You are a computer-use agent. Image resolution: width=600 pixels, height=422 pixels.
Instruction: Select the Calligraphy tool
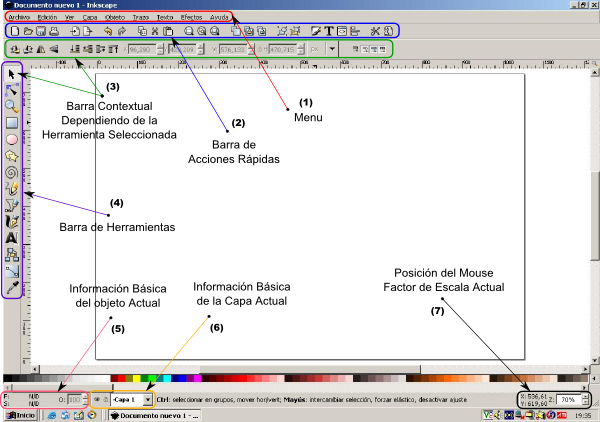click(x=11, y=222)
